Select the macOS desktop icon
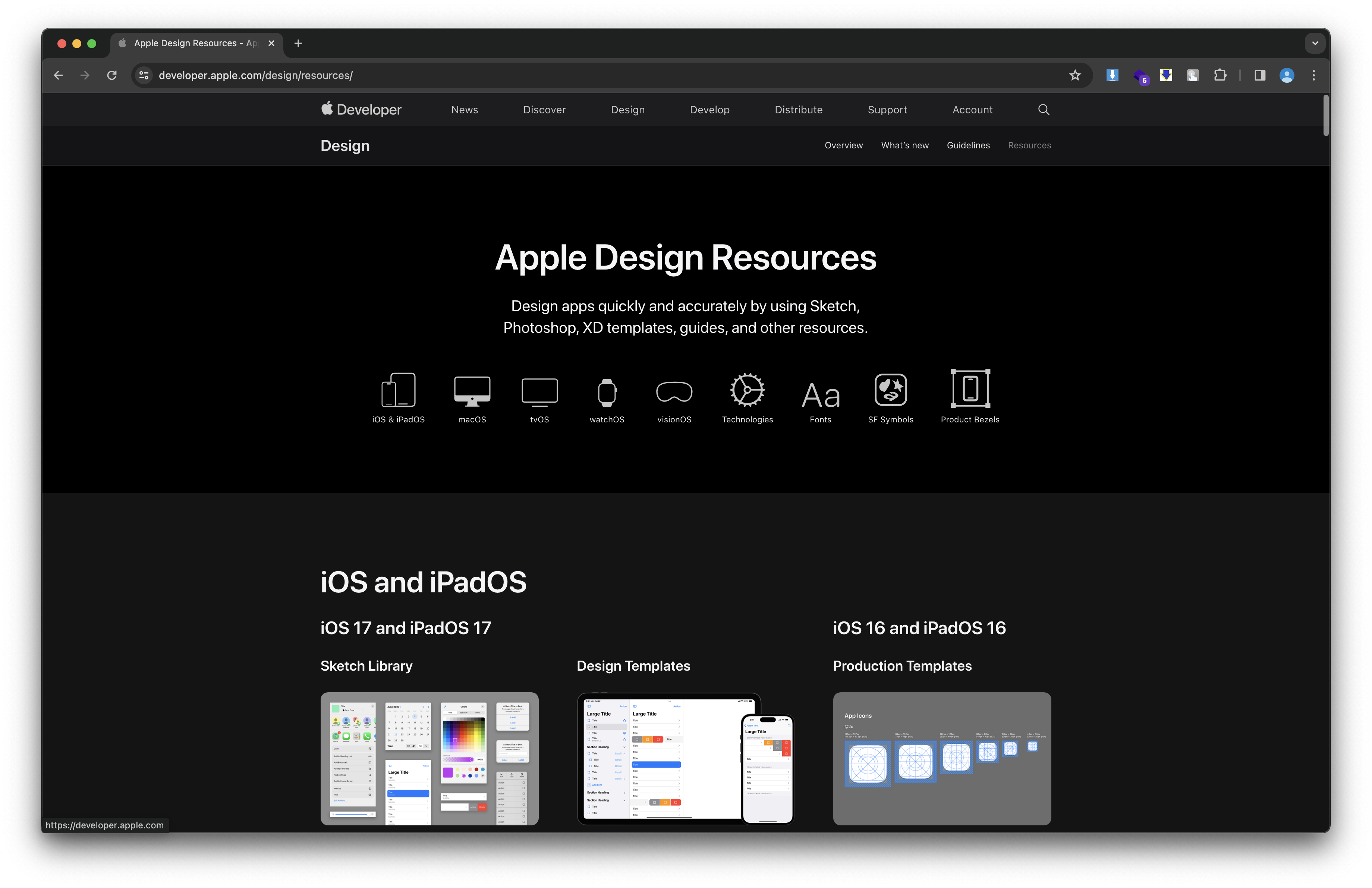 472,391
